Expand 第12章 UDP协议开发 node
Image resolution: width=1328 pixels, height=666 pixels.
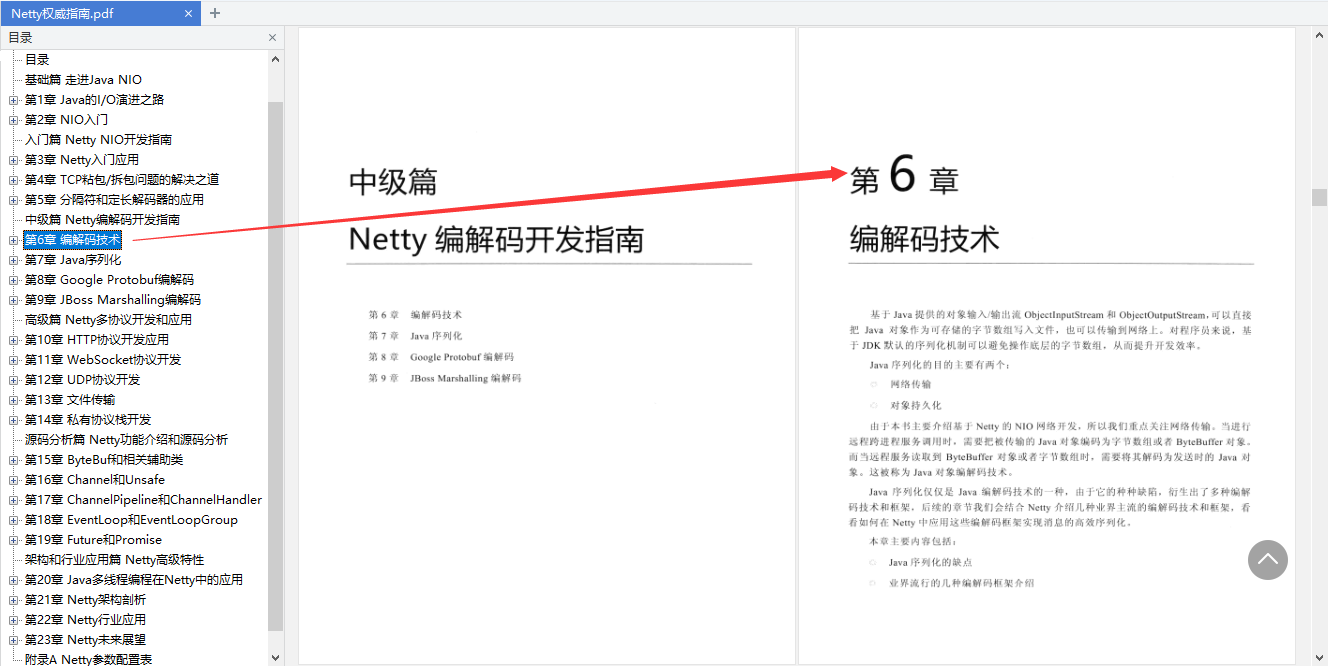(13, 380)
